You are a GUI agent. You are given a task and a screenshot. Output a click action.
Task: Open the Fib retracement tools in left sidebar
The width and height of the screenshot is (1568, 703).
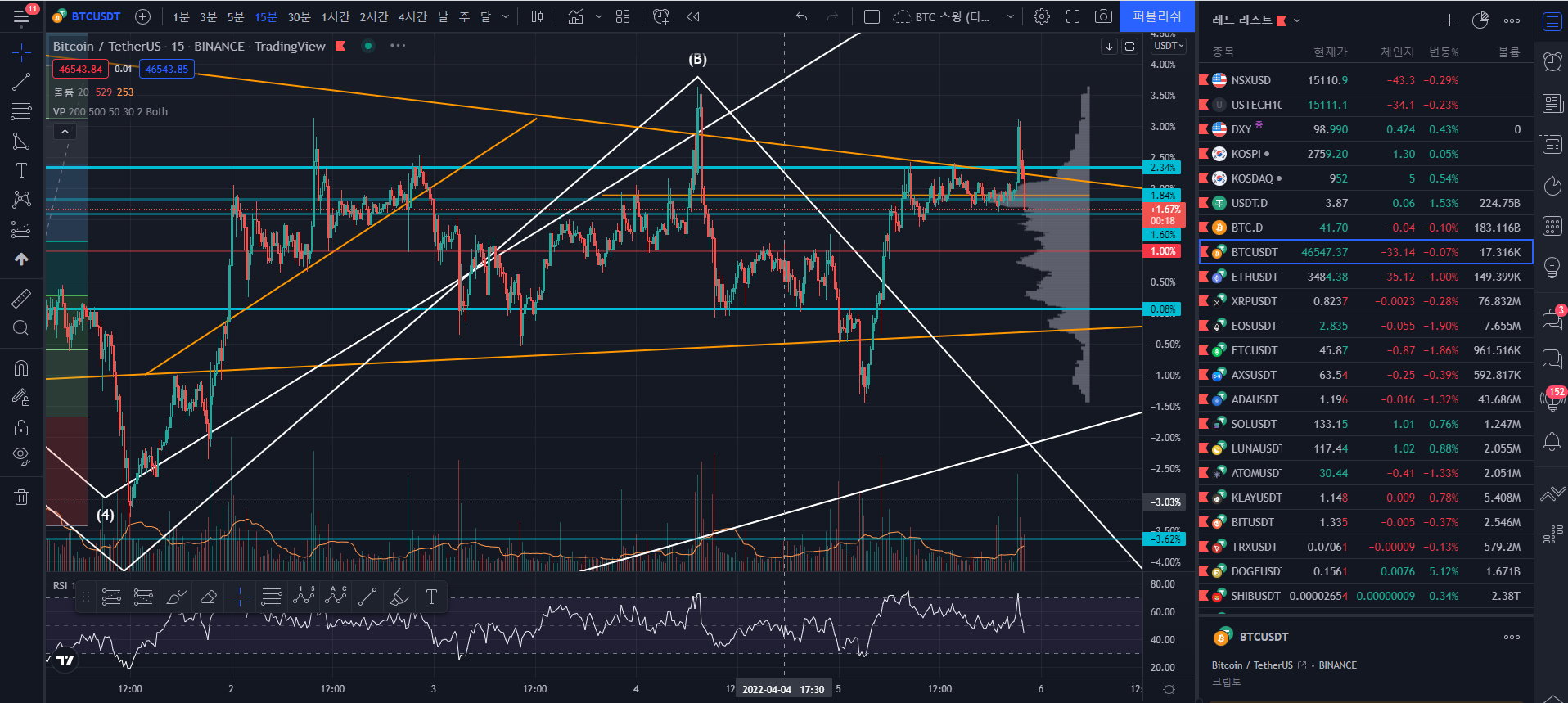21,111
